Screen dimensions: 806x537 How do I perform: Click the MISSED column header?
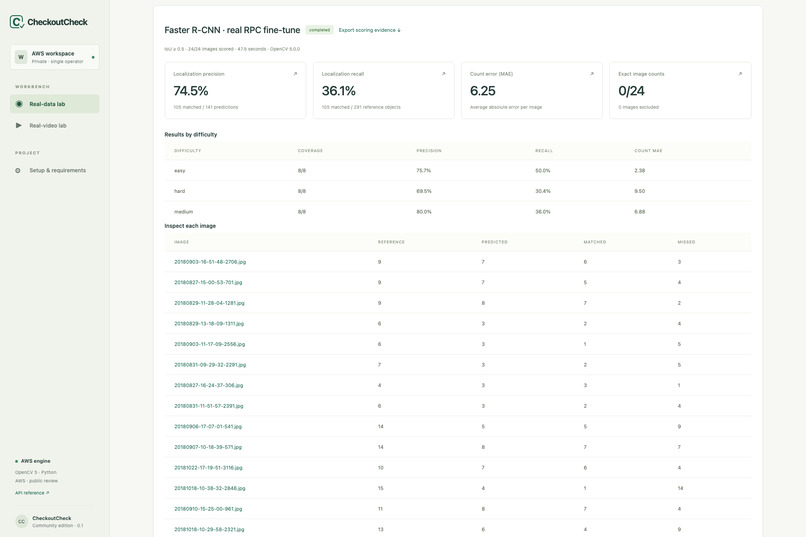(x=686, y=242)
